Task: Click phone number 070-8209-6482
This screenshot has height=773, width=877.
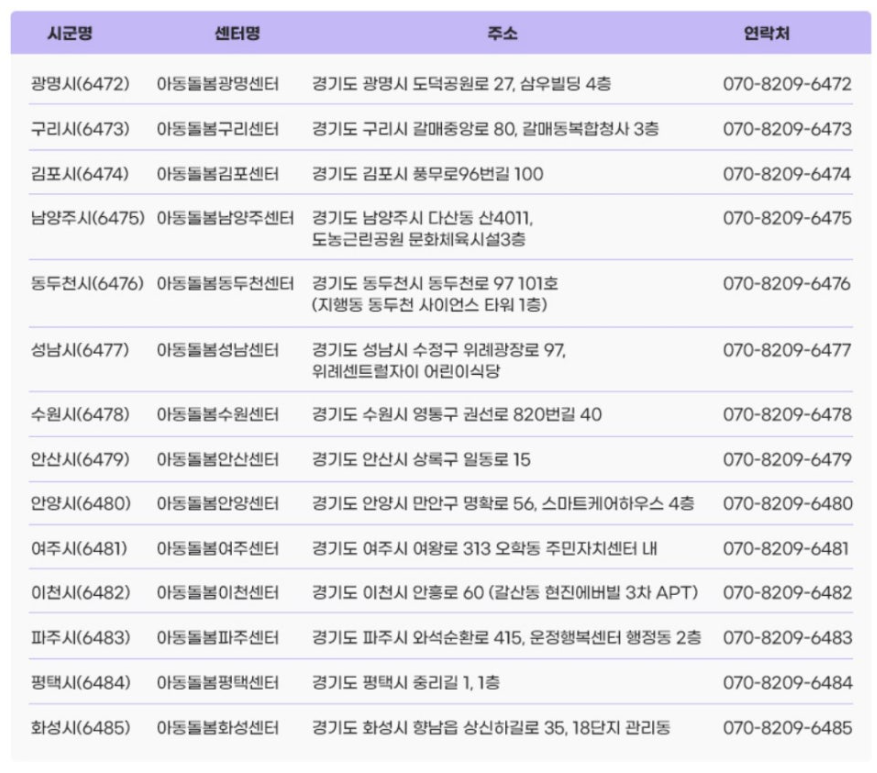Action: (x=787, y=592)
